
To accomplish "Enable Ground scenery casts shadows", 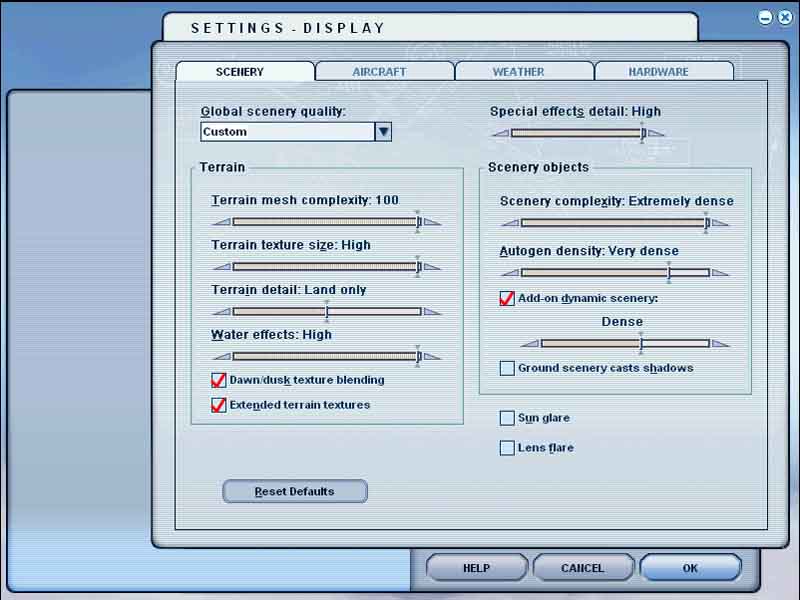I will [507, 368].
